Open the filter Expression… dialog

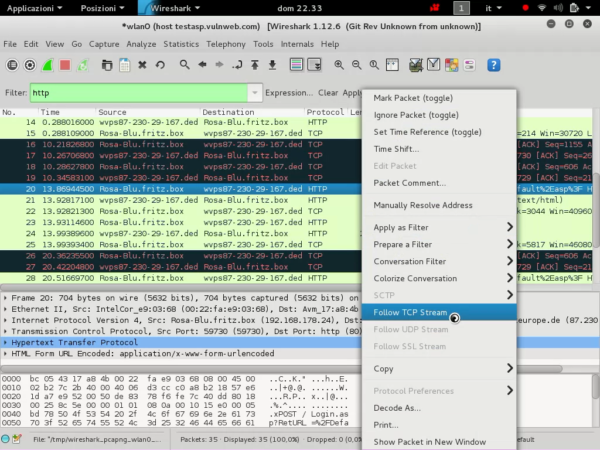(x=289, y=93)
